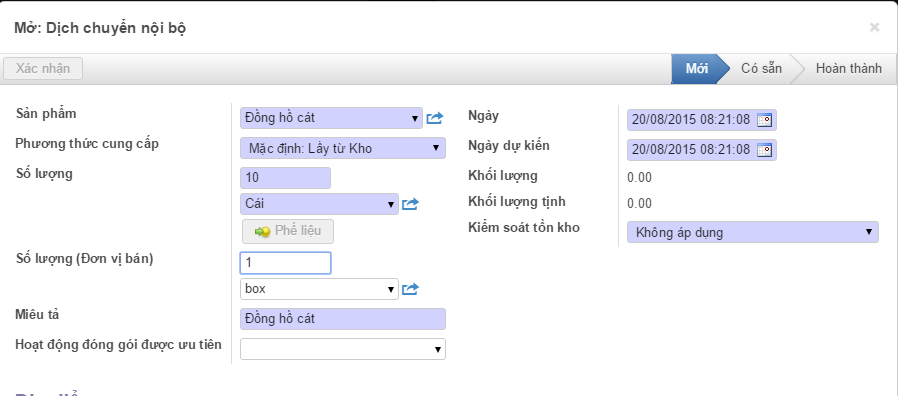
Task: Open external link icon next to Cái unit
Action: pos(410,204)
